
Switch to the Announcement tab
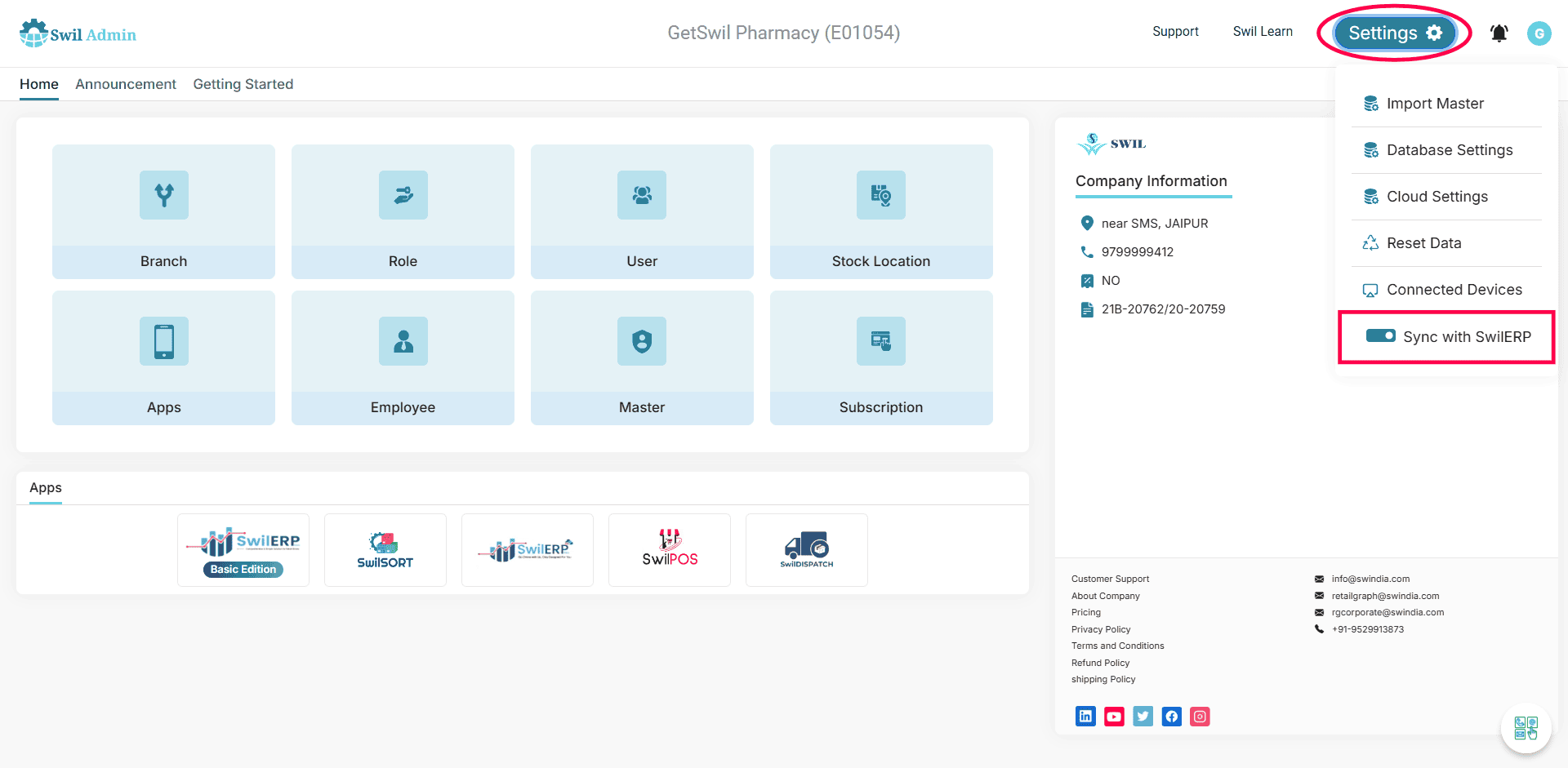pyautogui.click(x=126, y=84)
